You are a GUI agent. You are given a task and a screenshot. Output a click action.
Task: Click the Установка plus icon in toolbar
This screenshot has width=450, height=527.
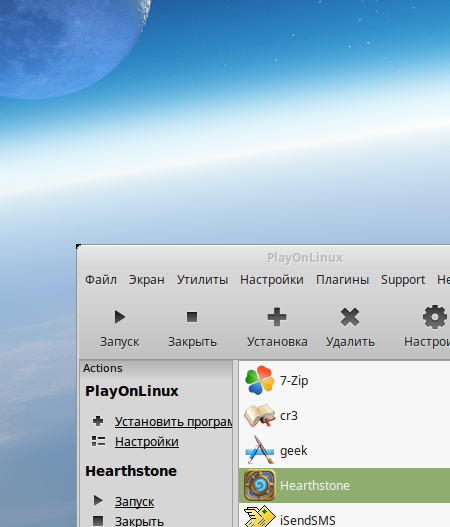(277, 317)
